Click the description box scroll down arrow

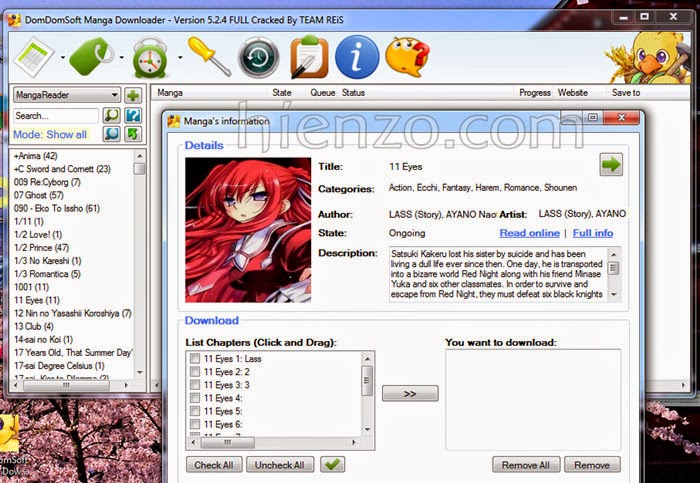[x=614, y=295]
